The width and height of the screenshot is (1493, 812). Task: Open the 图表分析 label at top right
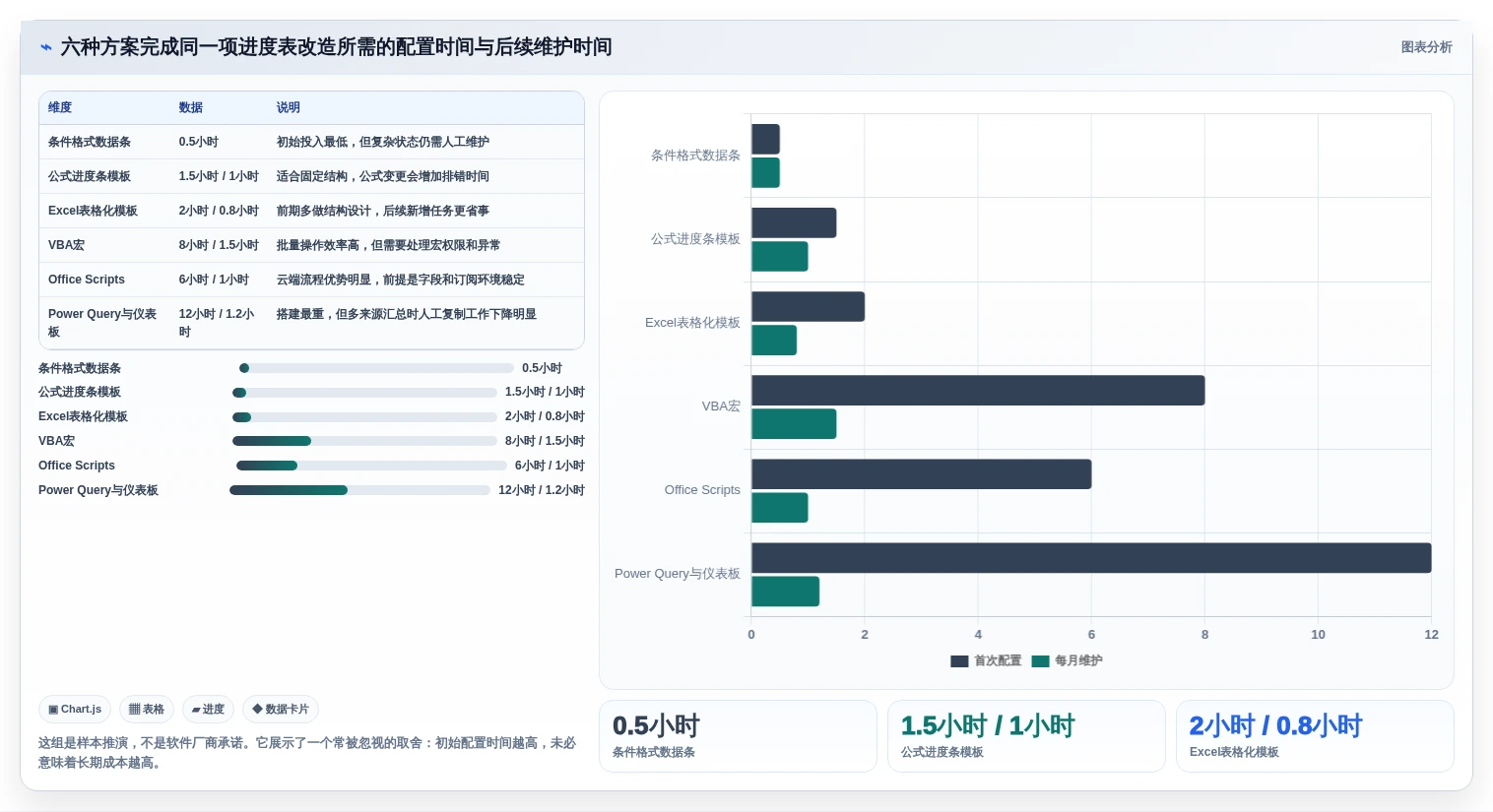click(x=1426, y=47)
